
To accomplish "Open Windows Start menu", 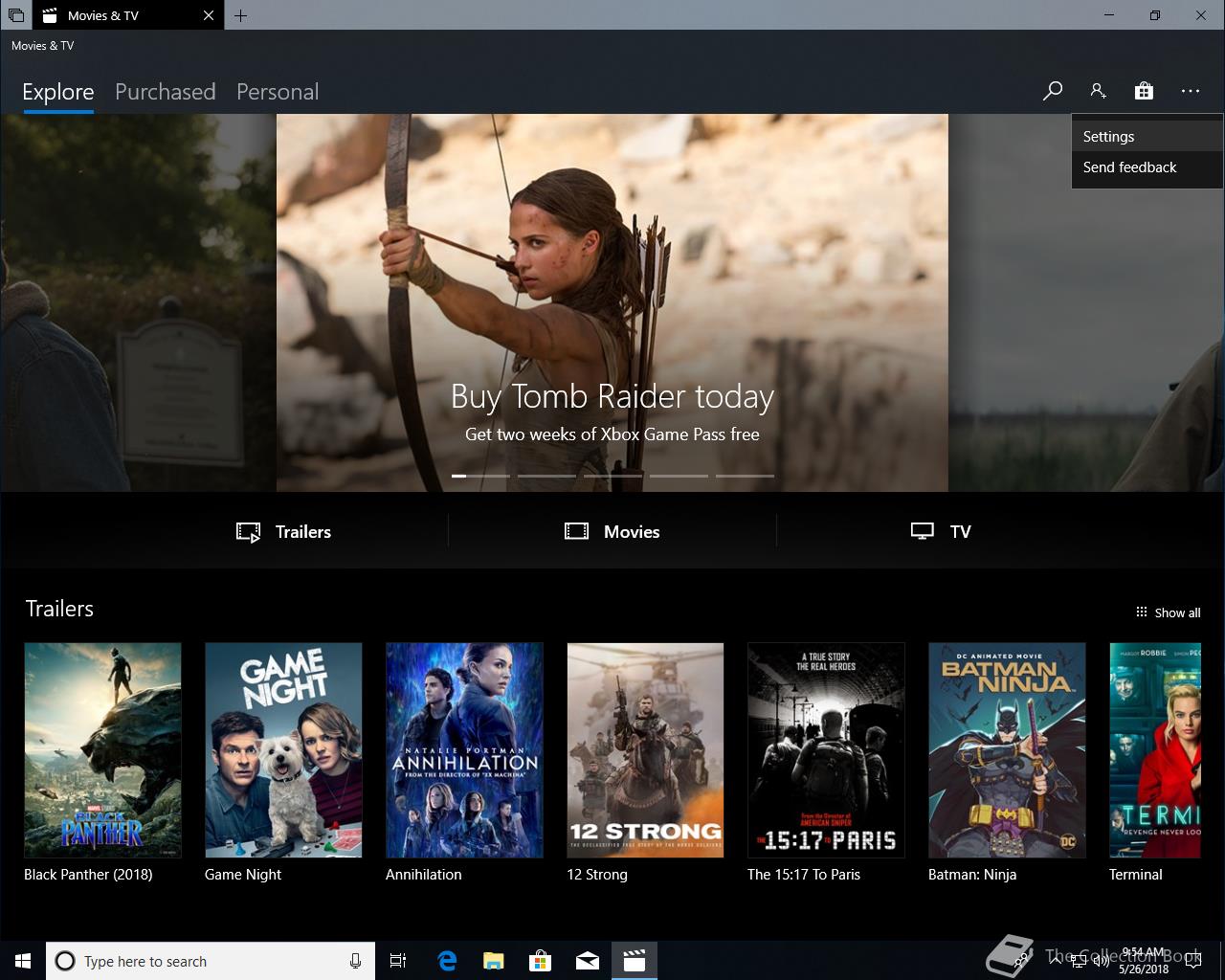I will click(x=23, y=961).
